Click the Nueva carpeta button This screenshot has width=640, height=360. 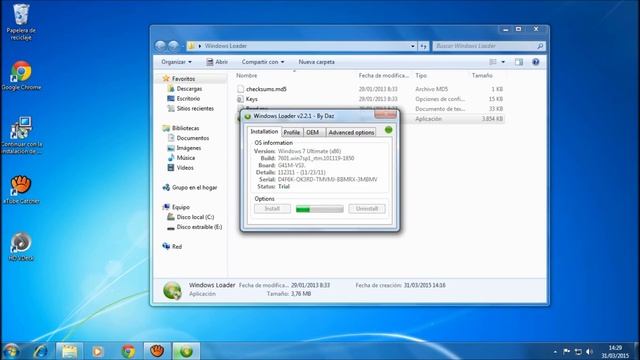316,62
